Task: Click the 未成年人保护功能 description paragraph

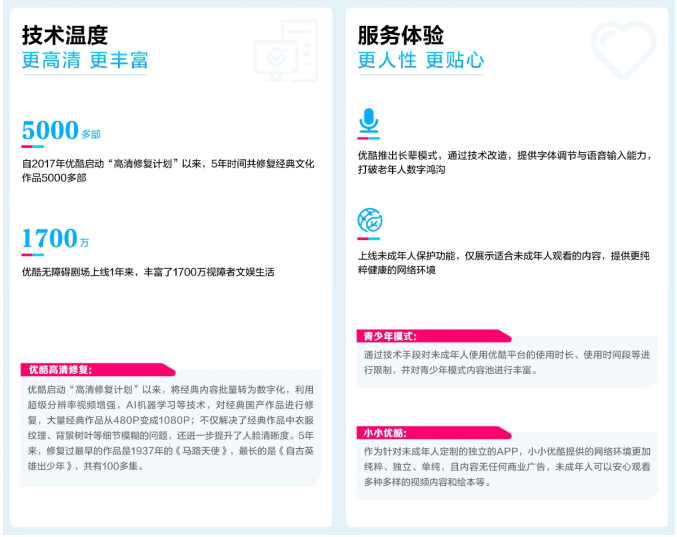Action: pyautogui.click(x=503, y=263)
